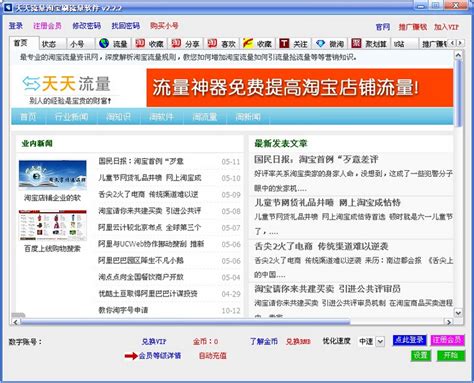Click the 加入VIP link at top right
Screen dimensions: 474x383
446,27
